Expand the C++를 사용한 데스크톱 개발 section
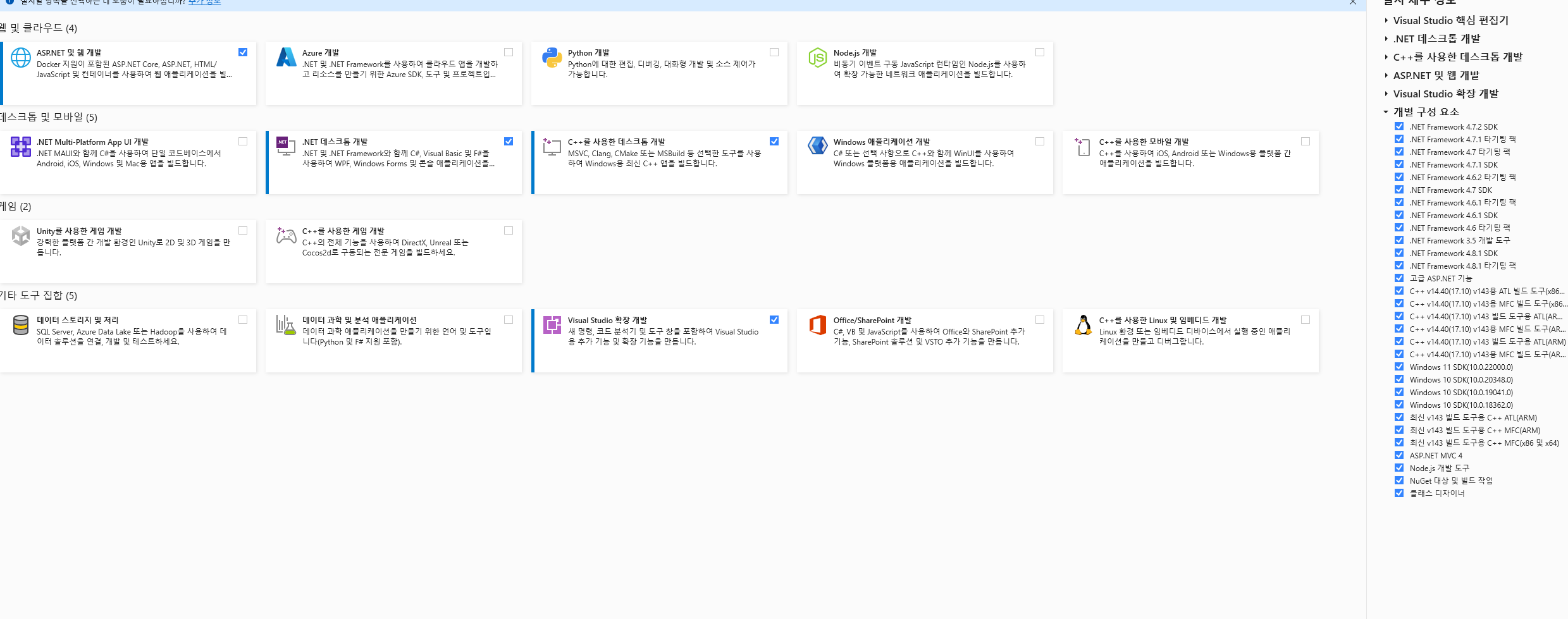1568x619 pixels. pyautogui.click(x=1385, y=56)
